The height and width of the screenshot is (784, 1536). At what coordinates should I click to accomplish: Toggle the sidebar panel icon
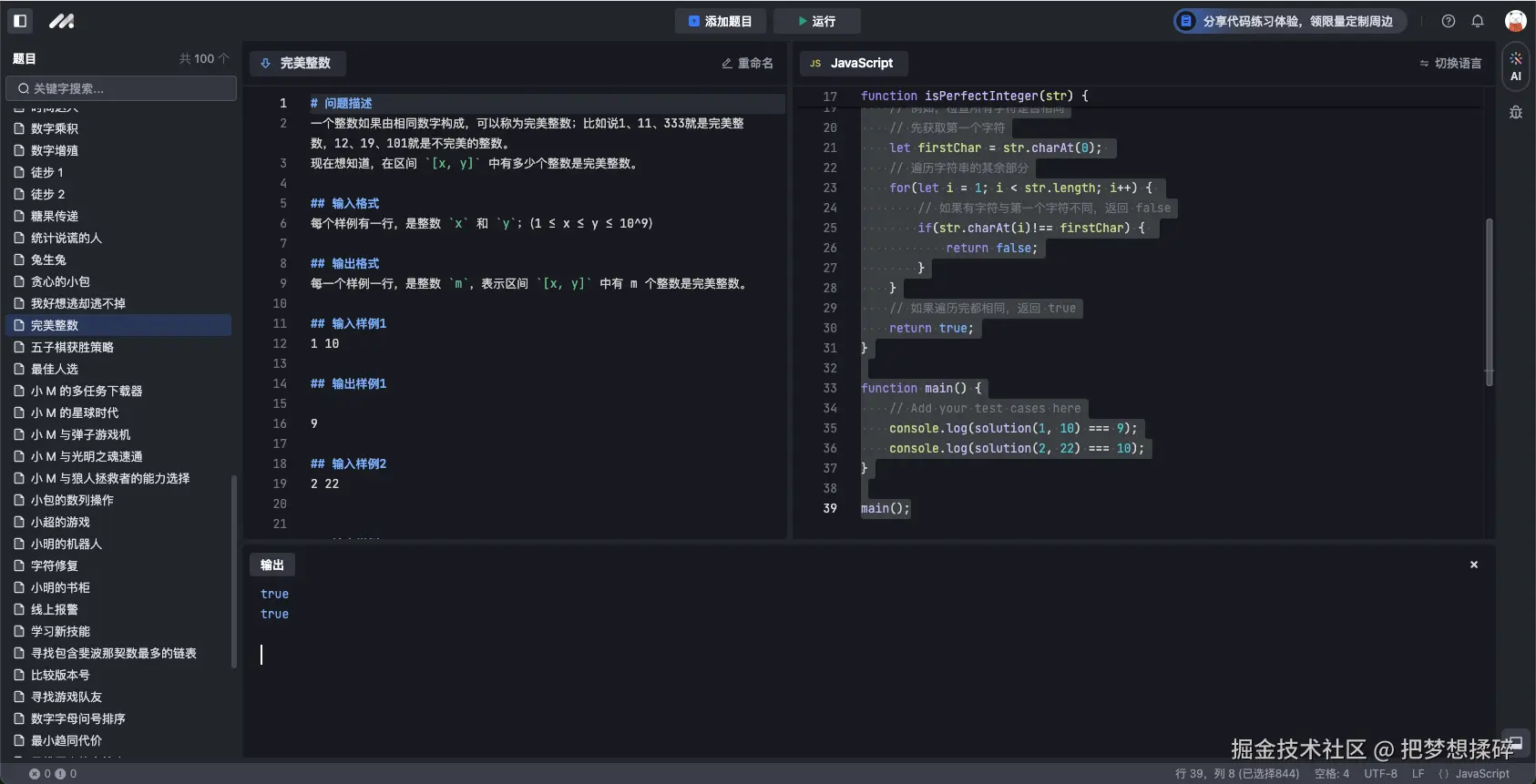[x=21, y=21]
